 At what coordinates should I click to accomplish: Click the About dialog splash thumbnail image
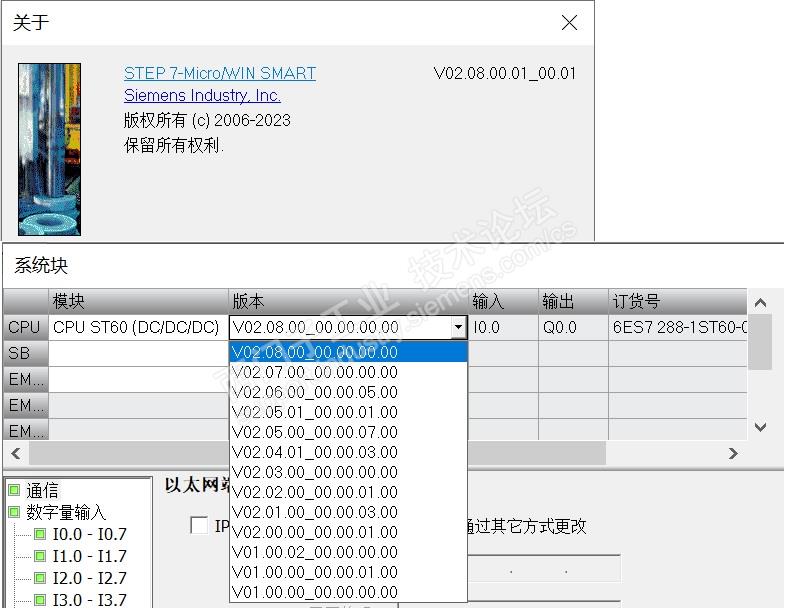coord(49,149)
